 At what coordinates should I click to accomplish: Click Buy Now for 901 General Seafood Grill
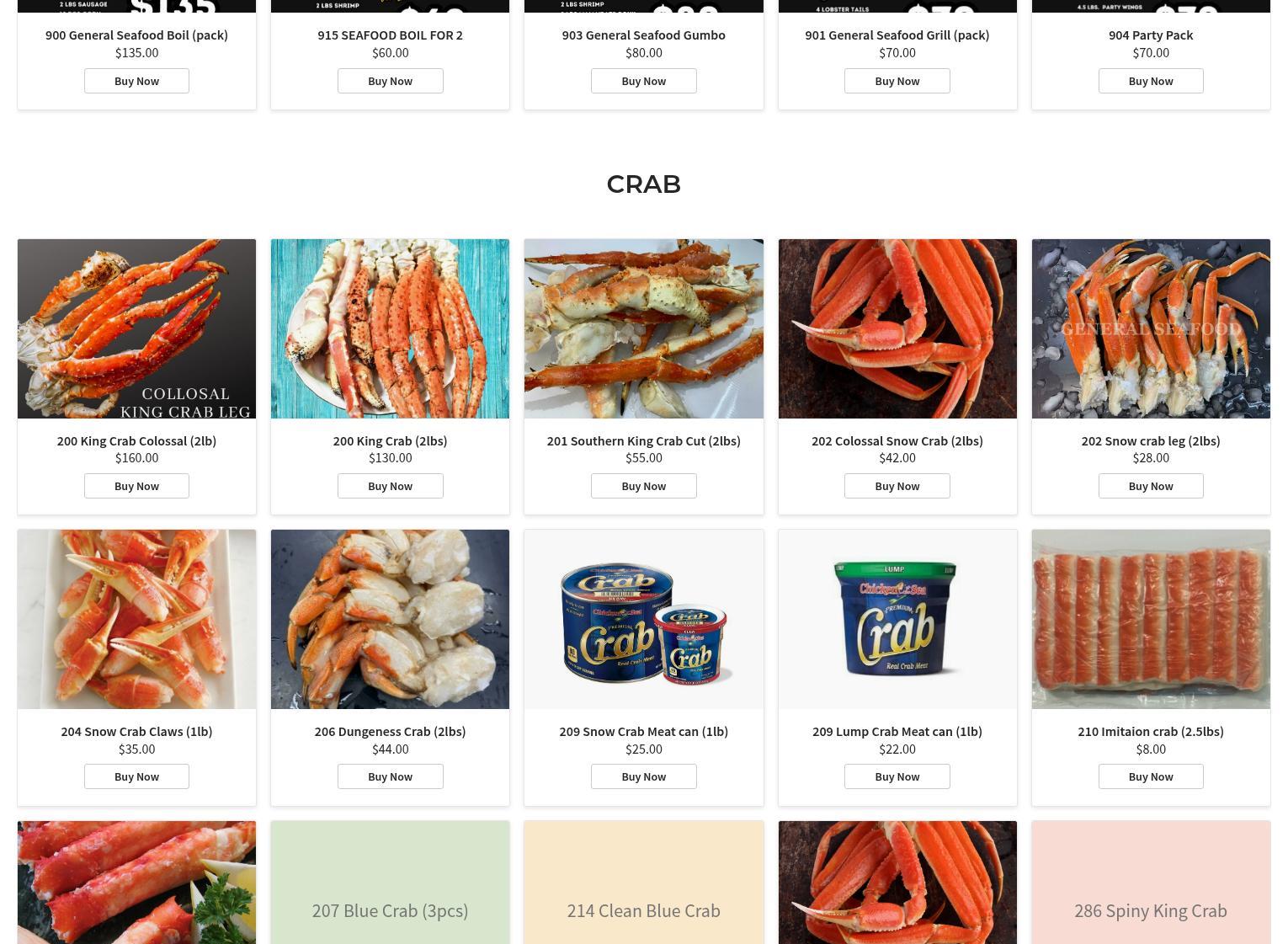coord(897,81)
